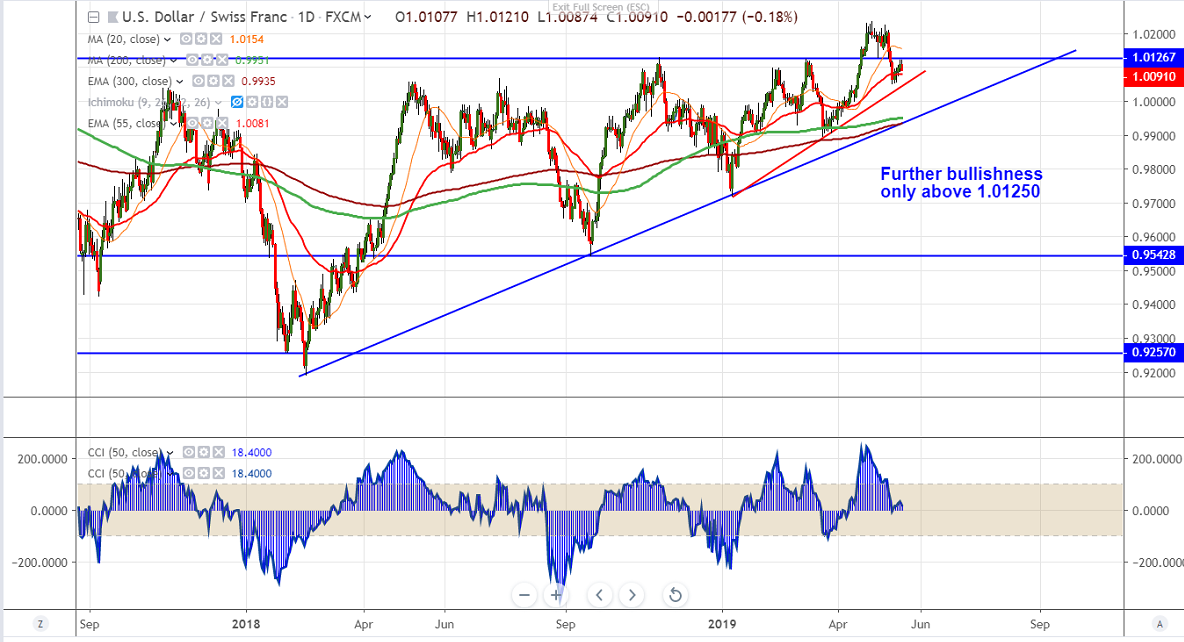This screenshot has width=1184, height=642.
Task: Expand EMA (300, close) dropdown arrow
Action: (x=180, y=82)
